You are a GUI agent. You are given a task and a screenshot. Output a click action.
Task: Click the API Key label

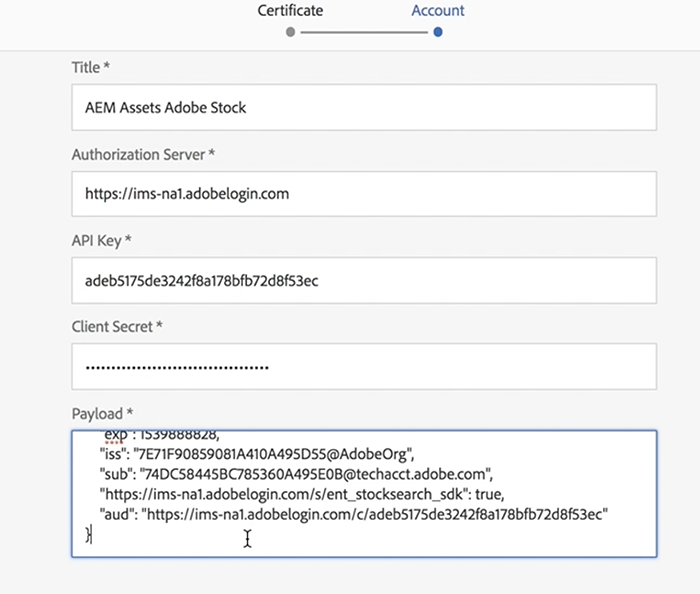pos(101,241)
